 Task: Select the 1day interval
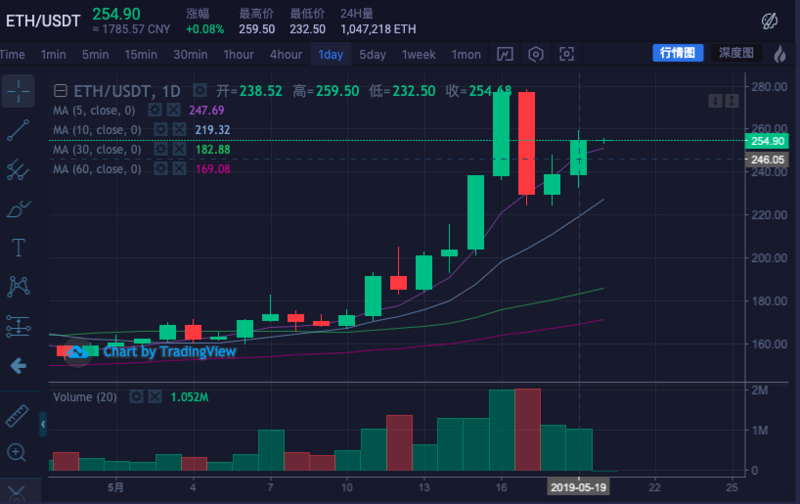tap(331, 55)
